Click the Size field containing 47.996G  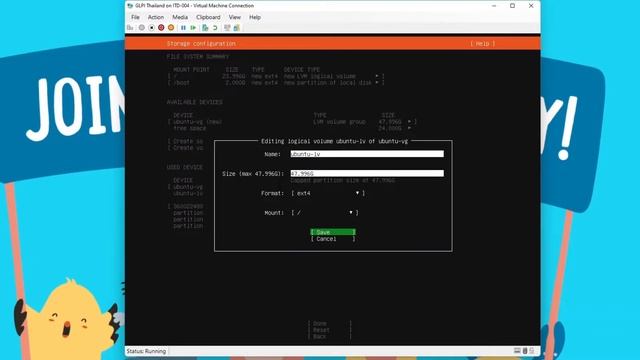tap(367, 173)
